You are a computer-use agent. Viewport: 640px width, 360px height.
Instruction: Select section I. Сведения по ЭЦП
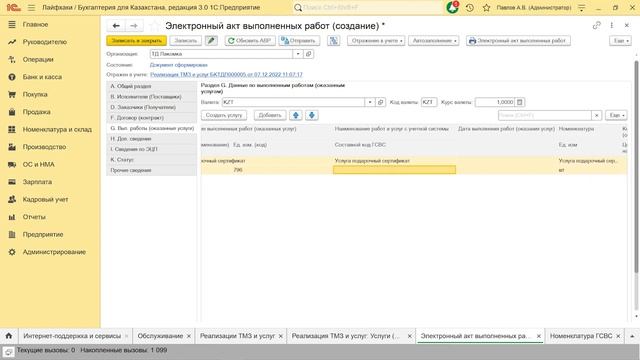point(151,149)
